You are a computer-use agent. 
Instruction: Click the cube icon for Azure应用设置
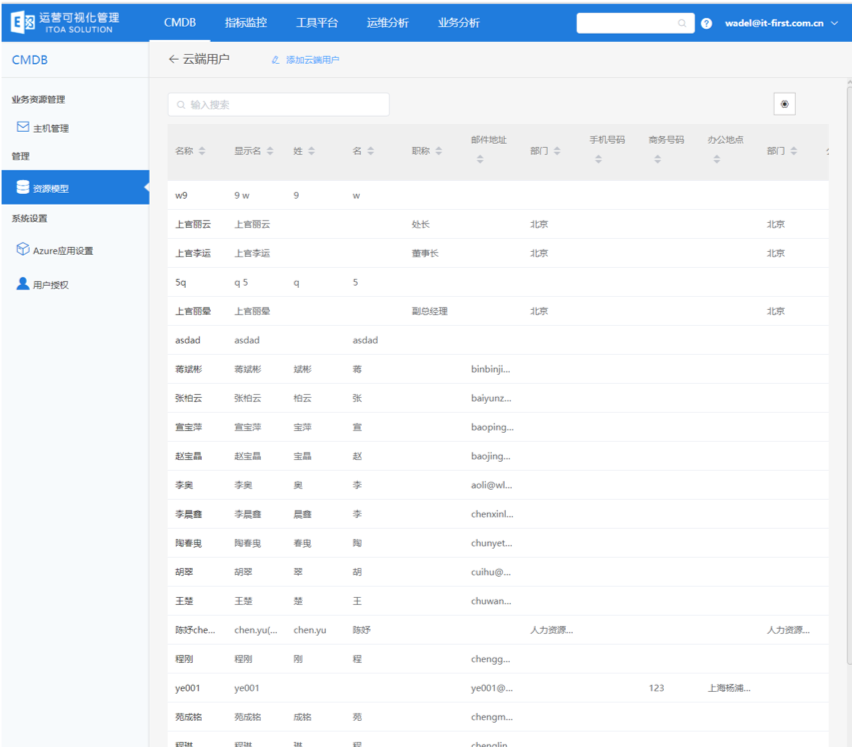(23, 249)
